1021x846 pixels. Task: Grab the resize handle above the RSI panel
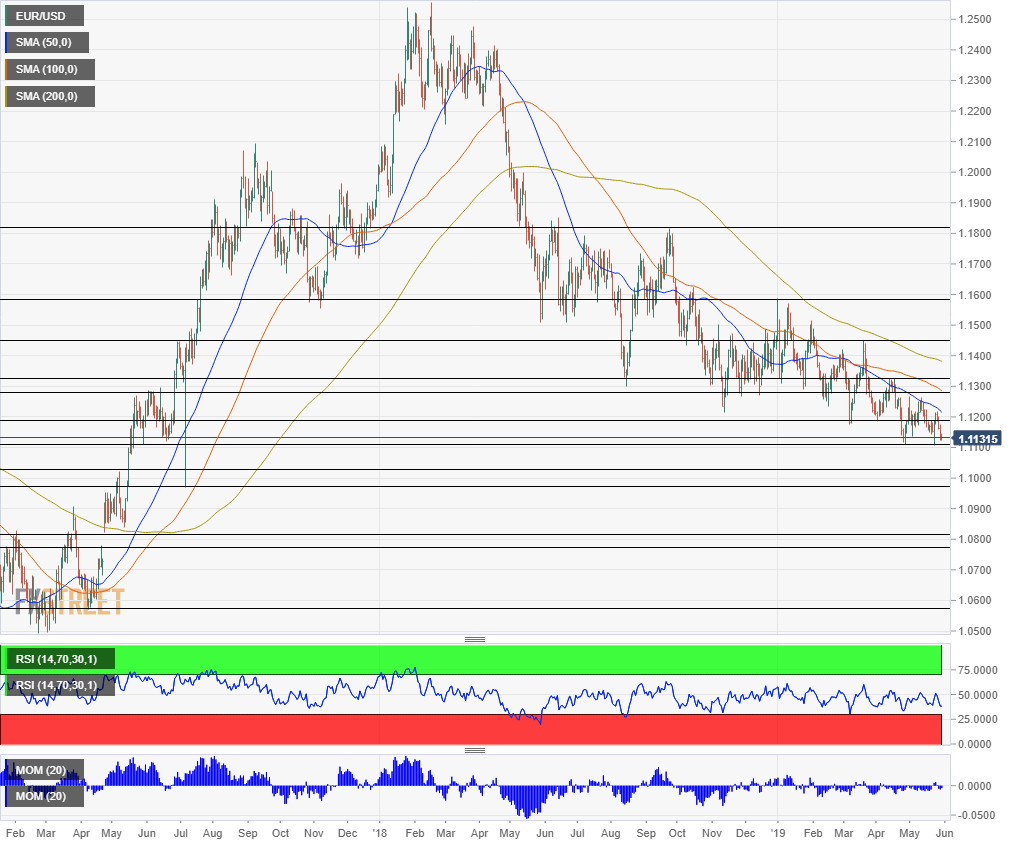point(474,639)
